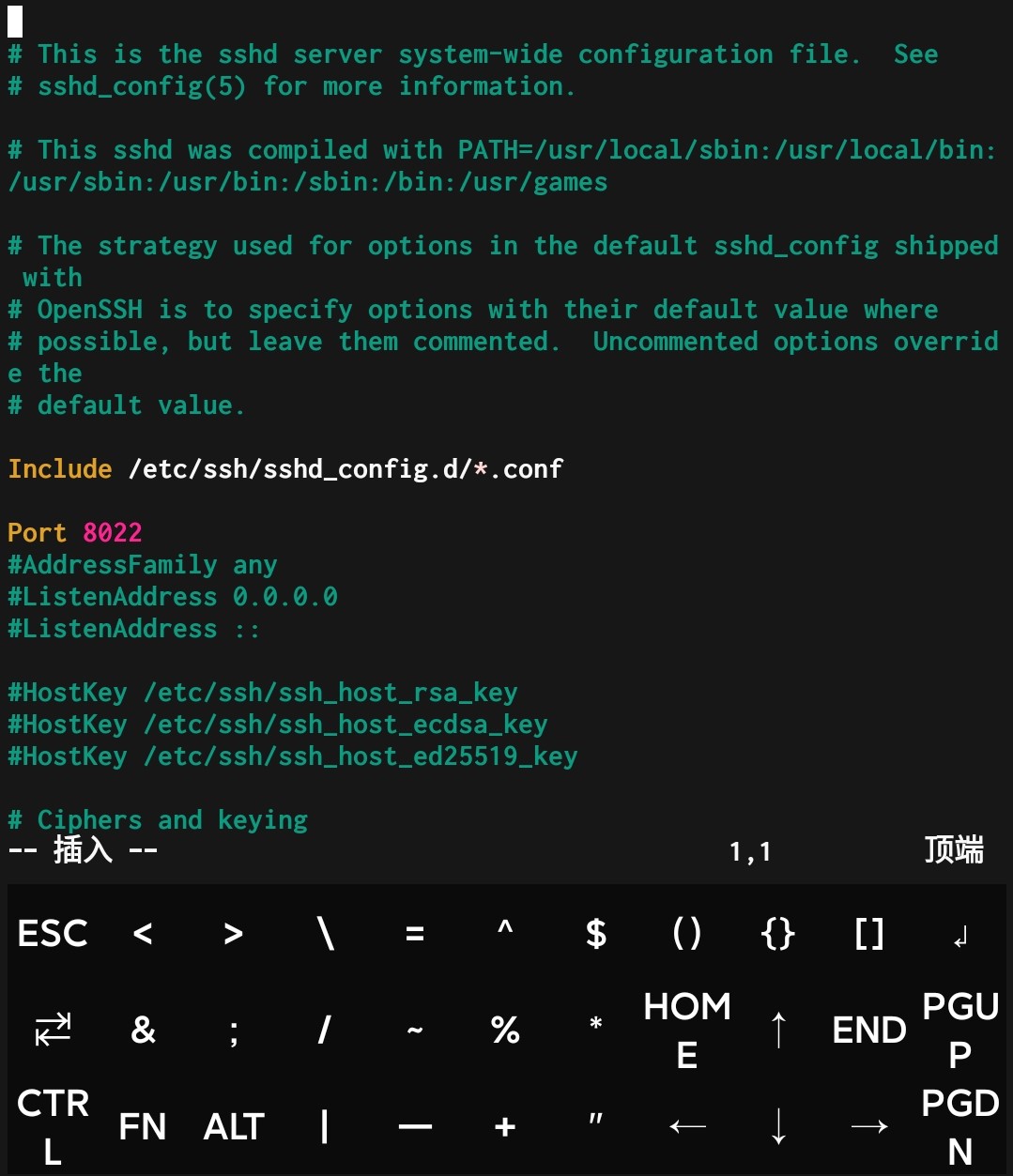Tap the right arrow key
The image size is (1013, 1176).
869,1126
